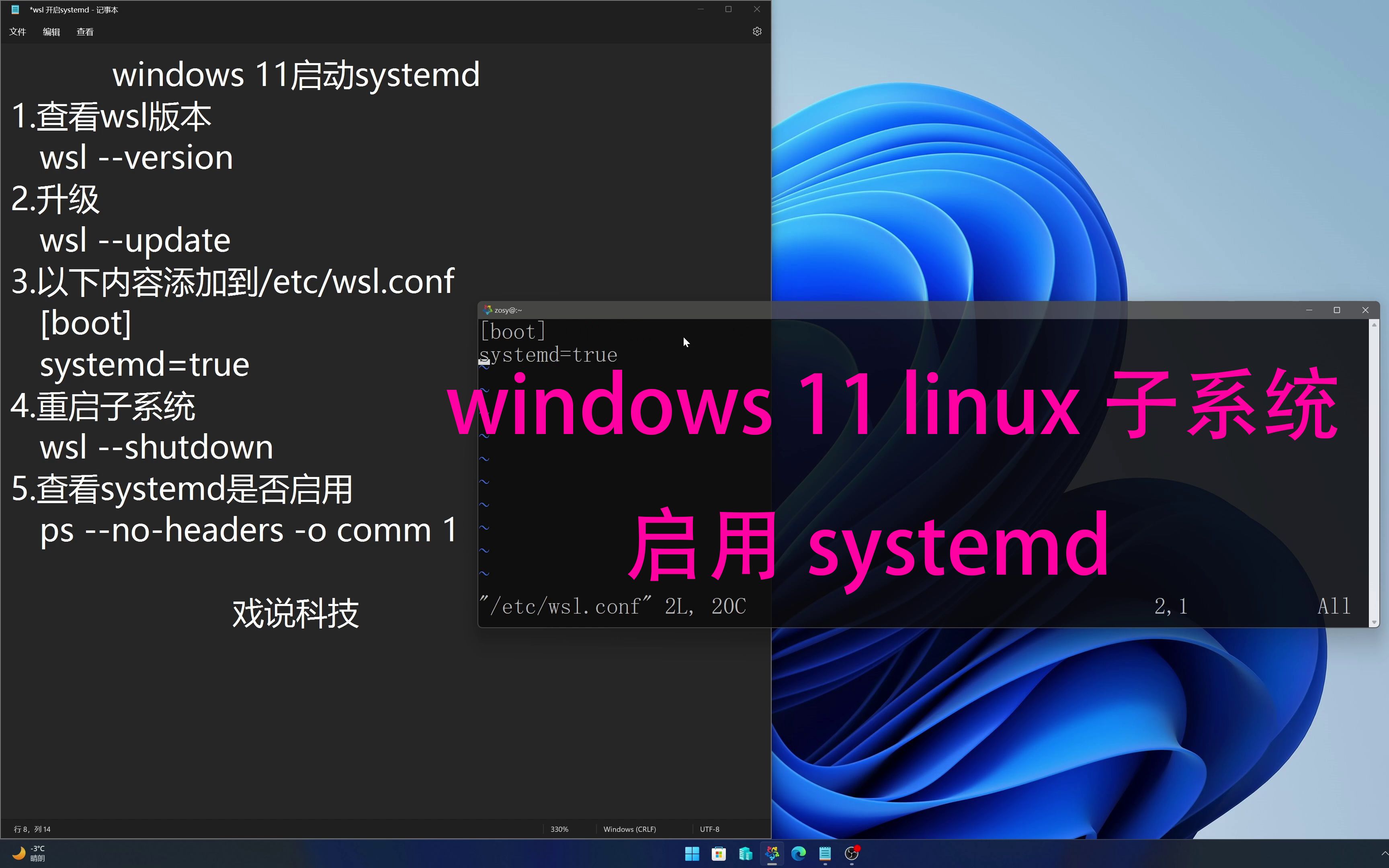The width and height of the screenshot is (1389, 868).
Task: Open the teal buildings app on taskbar
Action: 746,854
